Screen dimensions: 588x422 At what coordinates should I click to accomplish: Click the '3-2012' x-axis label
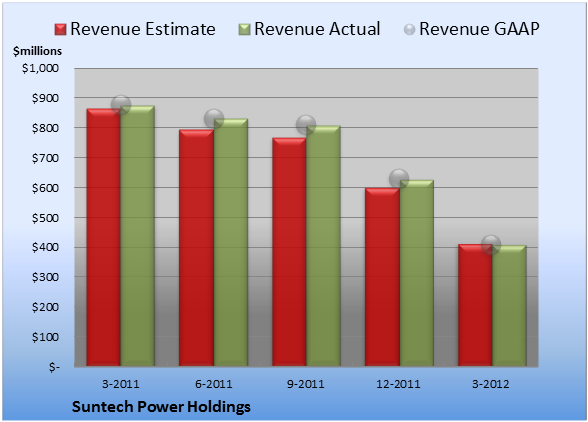click(x=491, y=384)
